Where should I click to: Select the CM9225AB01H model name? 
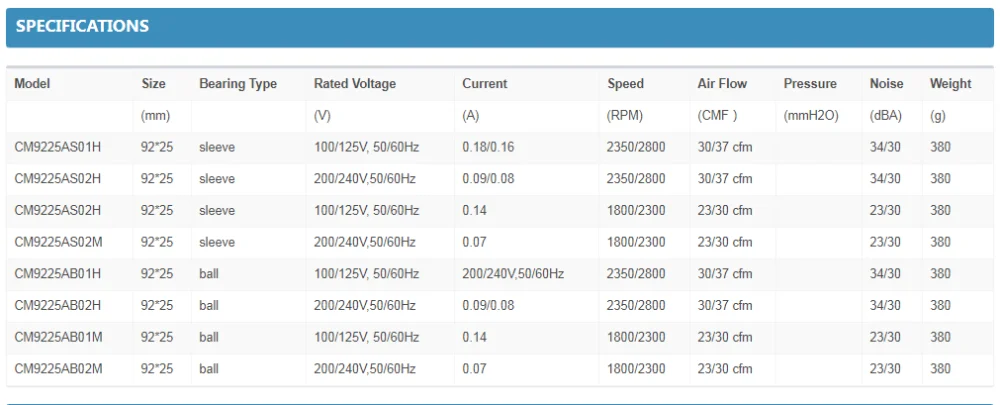[58, 274]
